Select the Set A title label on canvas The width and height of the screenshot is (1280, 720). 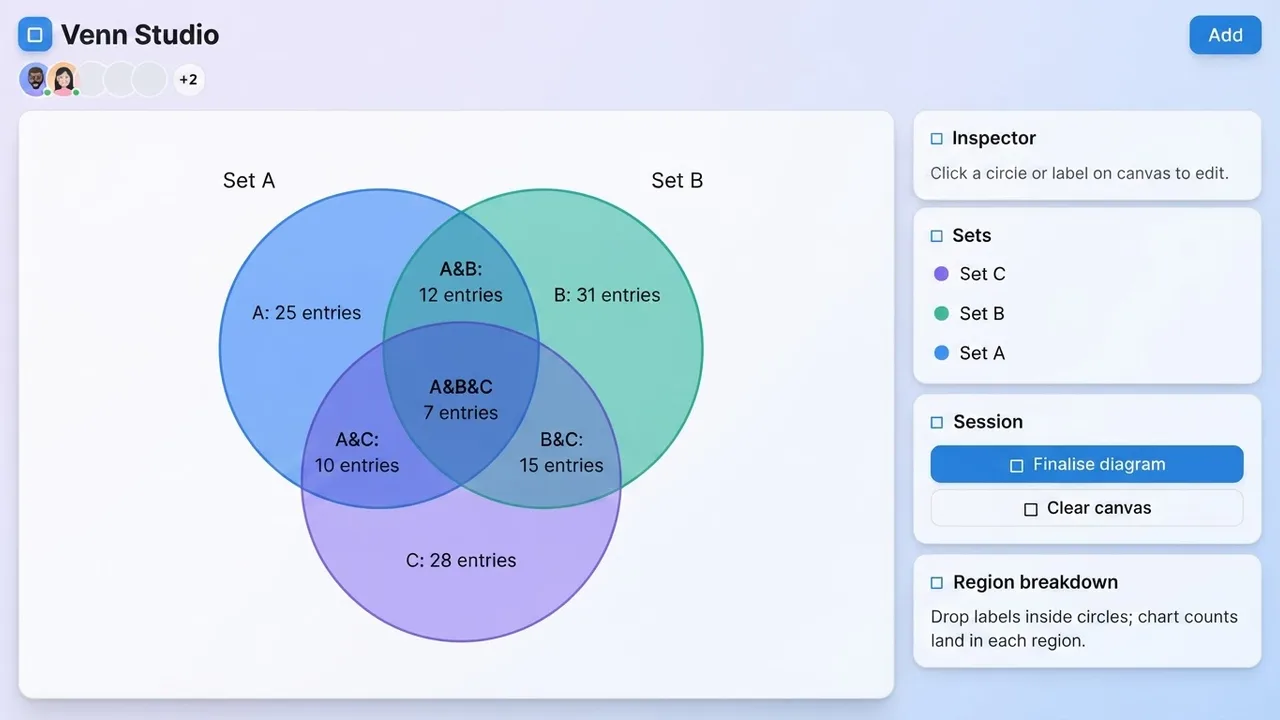(249, 180)
